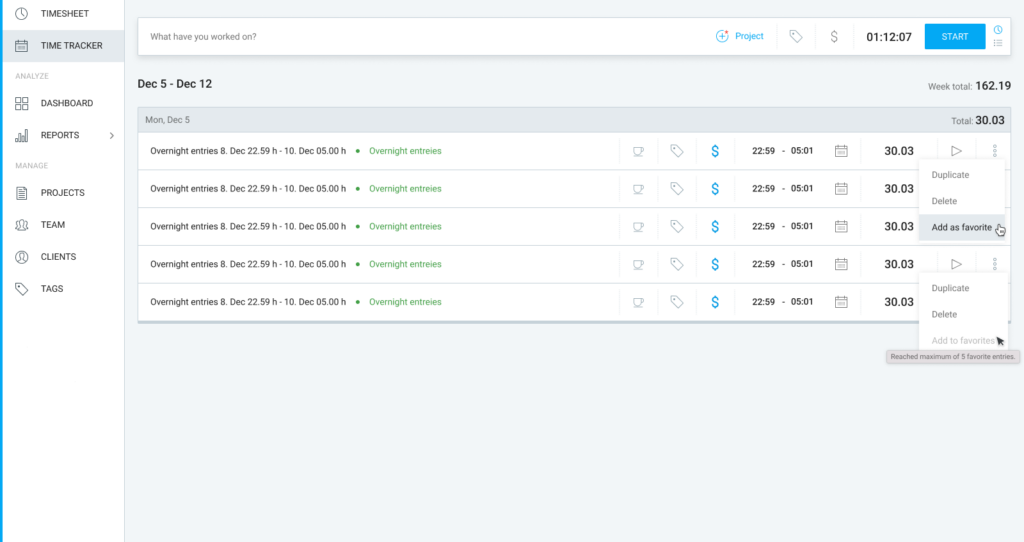1024x542 pixels.
Task: Open the Timesheet page from the sidebar
Action: pyautogui.click(x=64, y=13)
